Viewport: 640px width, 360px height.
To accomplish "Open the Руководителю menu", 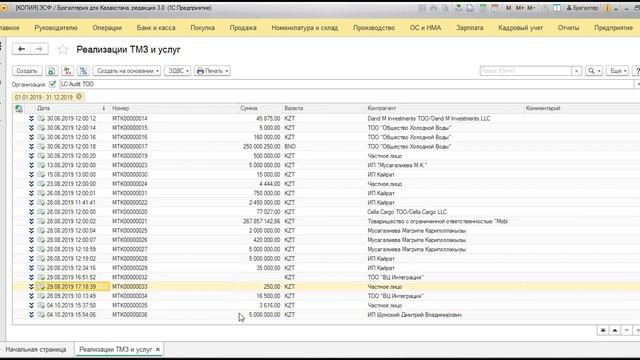I will click(x=56, y=28).
